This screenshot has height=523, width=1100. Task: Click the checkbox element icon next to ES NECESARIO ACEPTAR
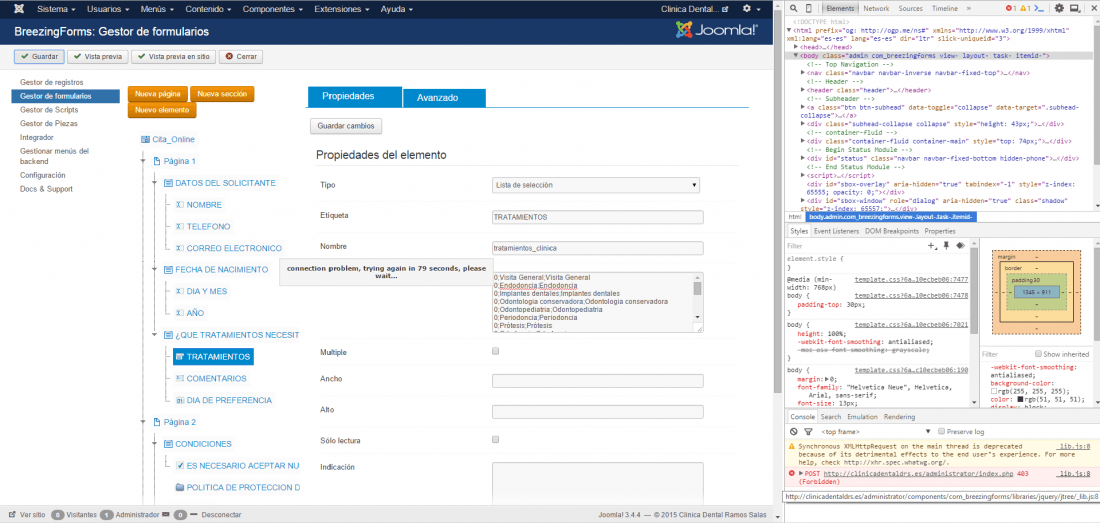point(180,466)
